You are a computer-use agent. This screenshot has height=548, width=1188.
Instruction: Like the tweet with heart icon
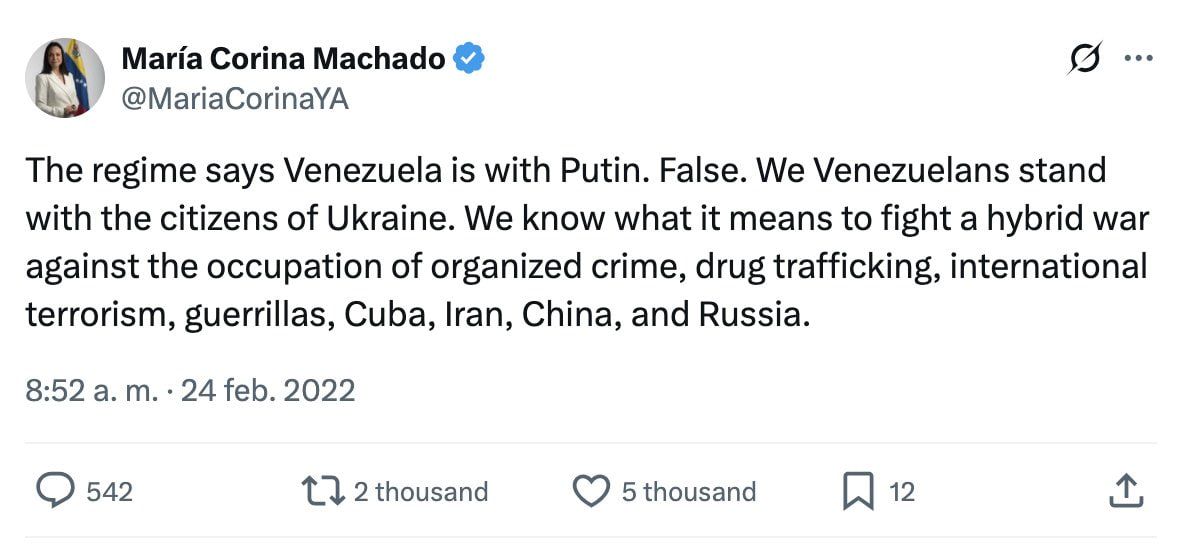click(x=591, y=491)
